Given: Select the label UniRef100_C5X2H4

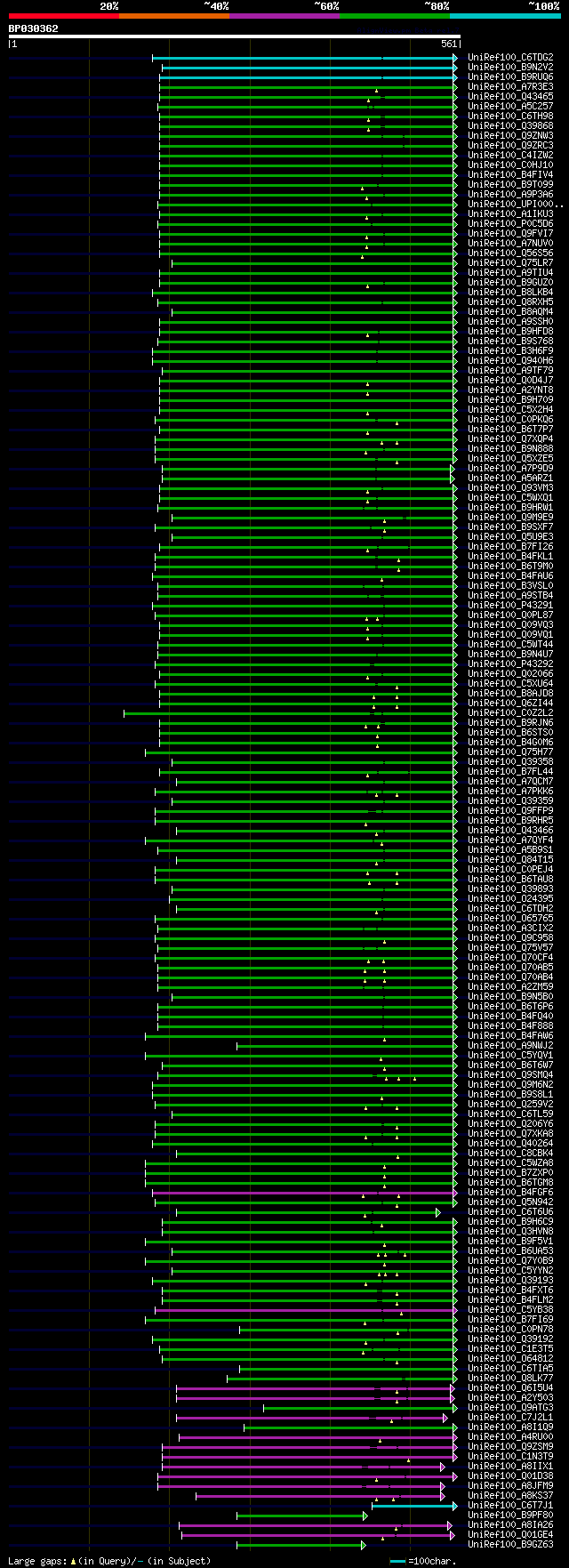Looking at the screenshot, I should pos(510,409).
